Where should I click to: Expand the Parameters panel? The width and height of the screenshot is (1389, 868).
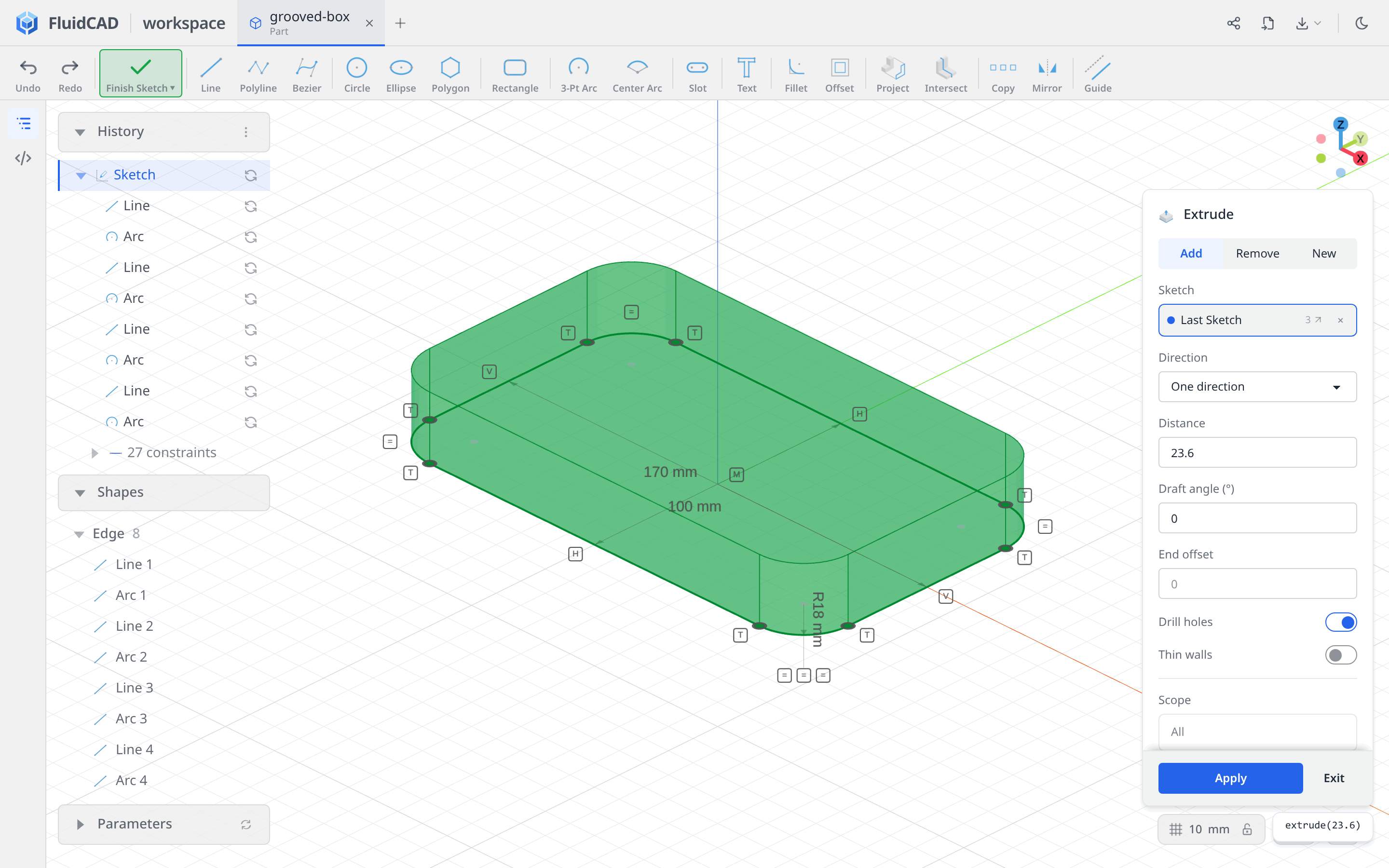tap(80, 825)
